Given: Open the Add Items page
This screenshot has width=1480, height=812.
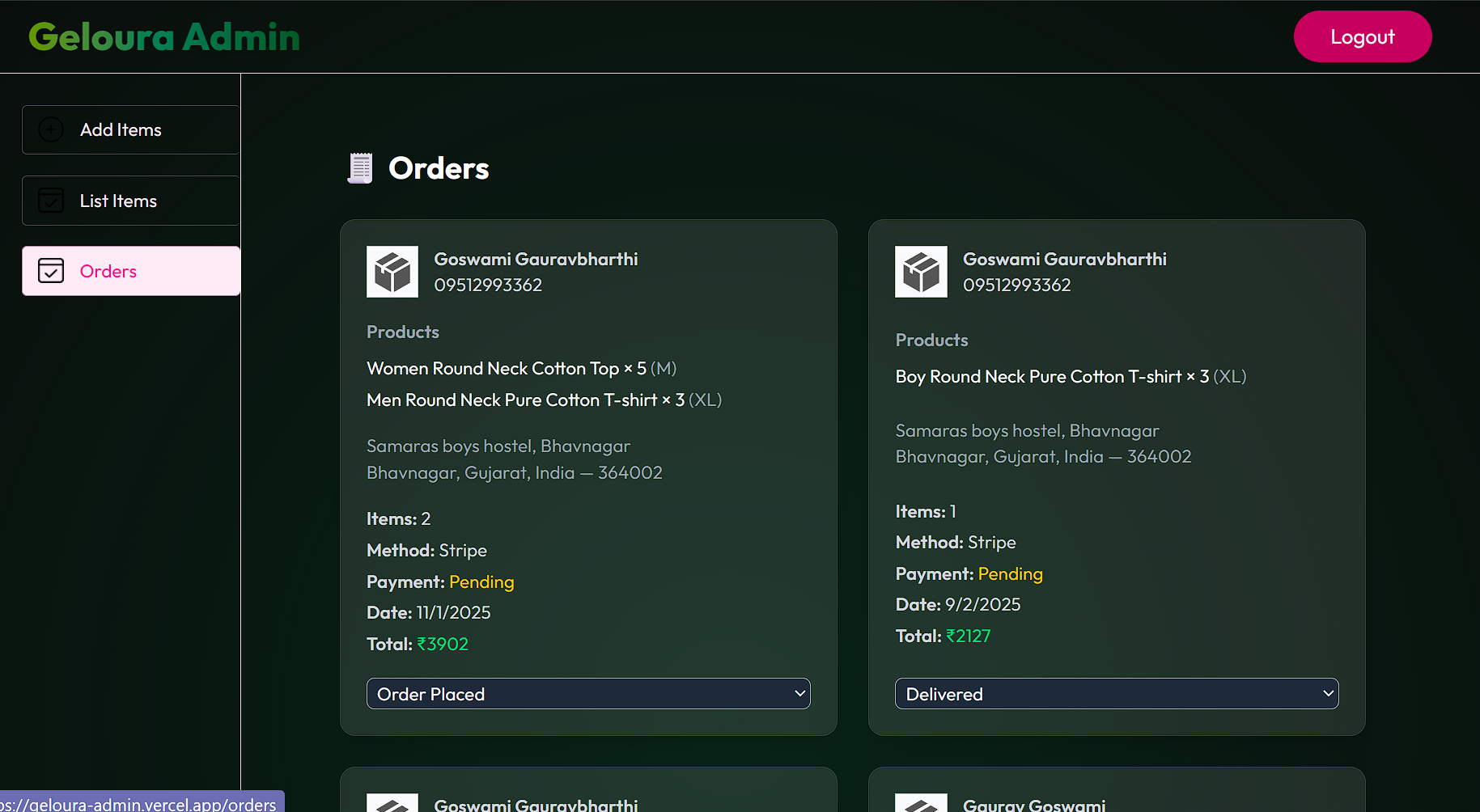Looking at the screenshot, I should click(131, 129).
